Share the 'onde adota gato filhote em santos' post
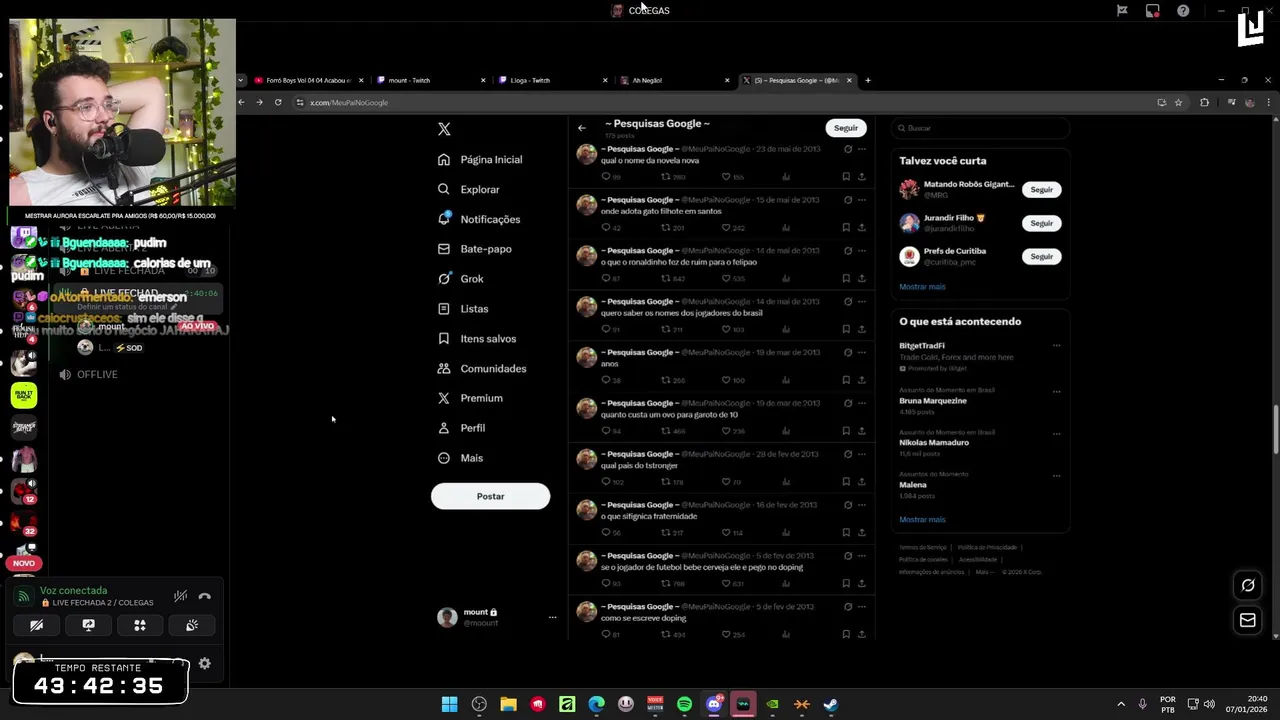 861,228
